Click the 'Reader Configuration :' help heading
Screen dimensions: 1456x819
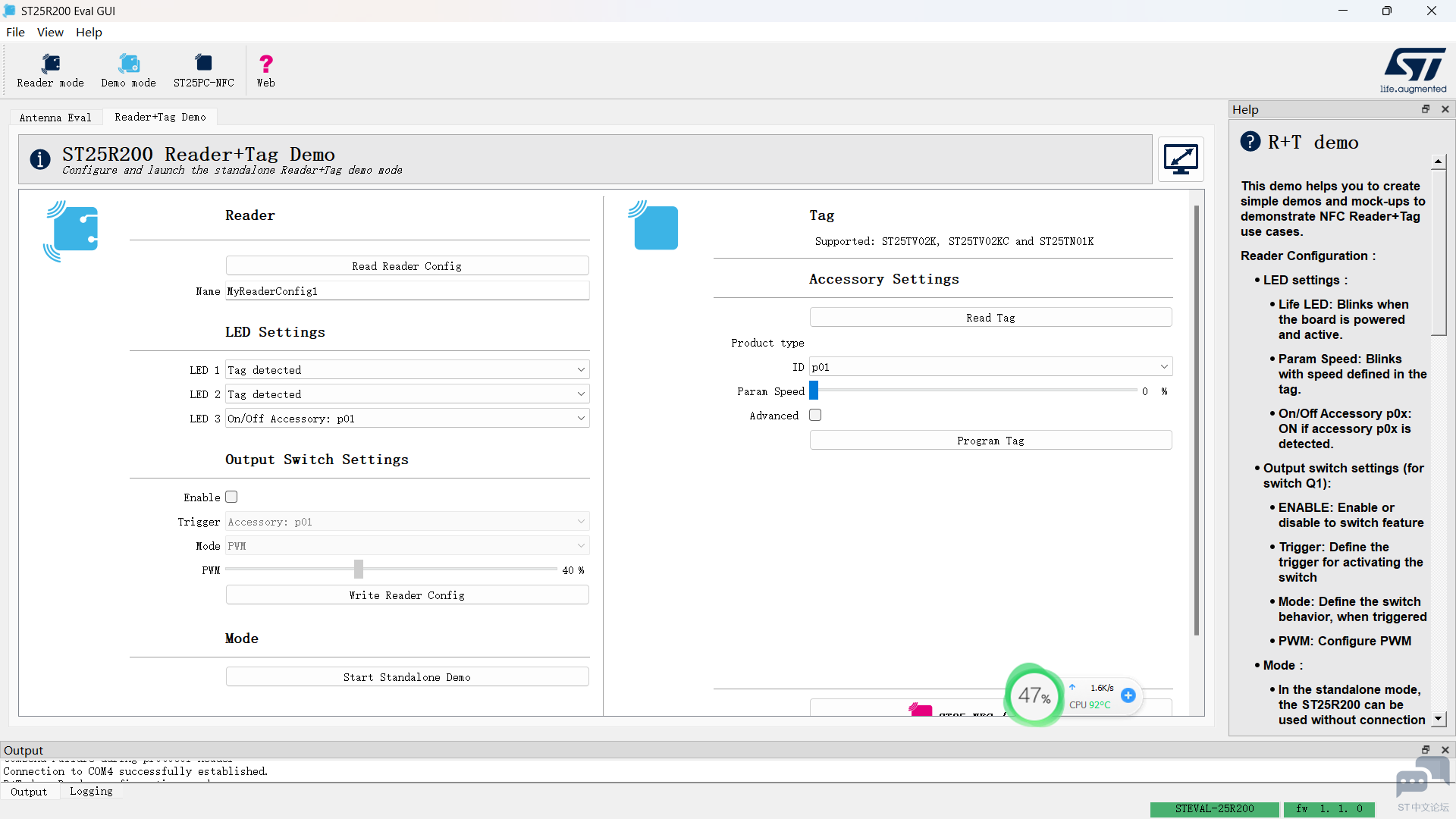1307,256
